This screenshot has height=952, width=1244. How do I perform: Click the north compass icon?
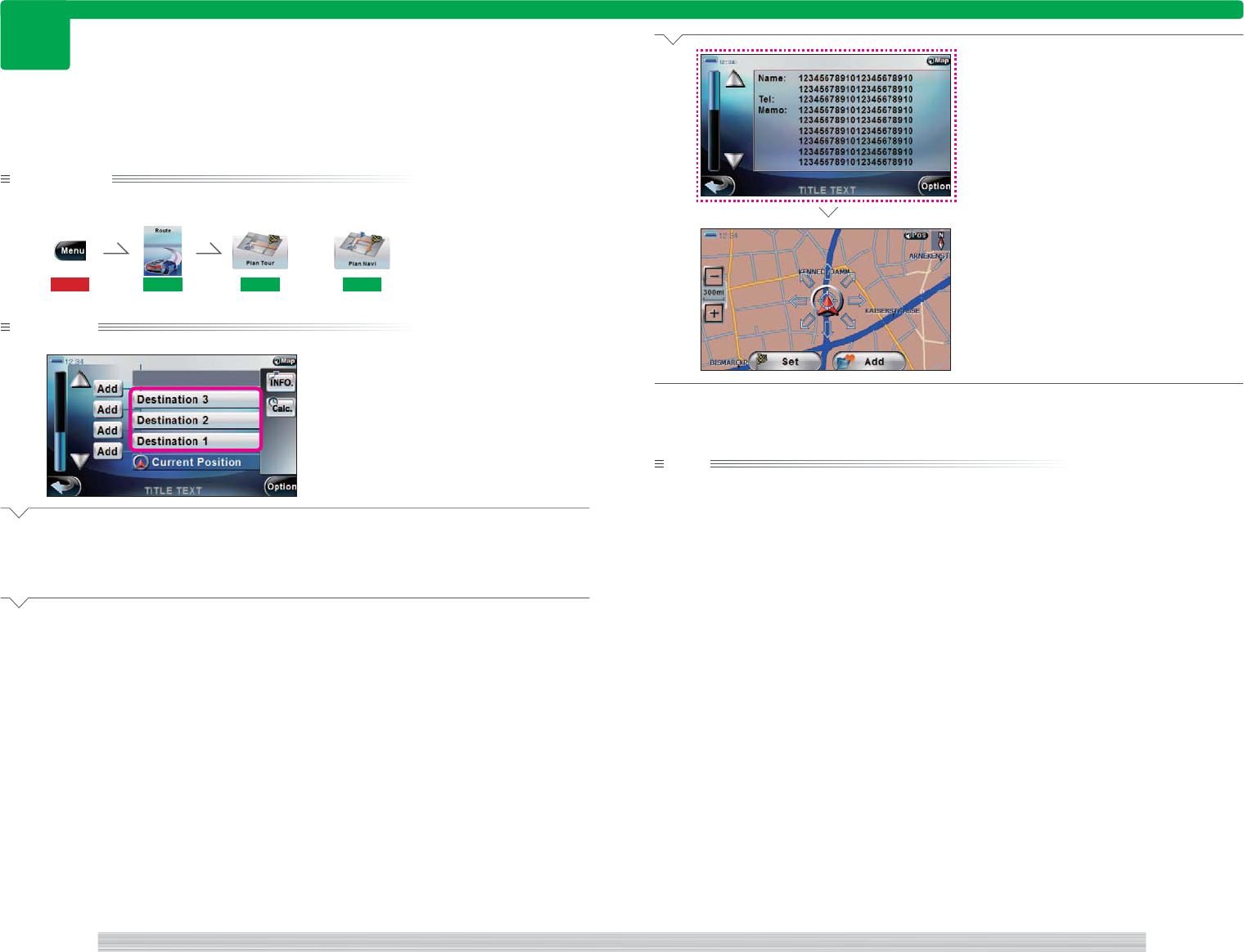941,241
